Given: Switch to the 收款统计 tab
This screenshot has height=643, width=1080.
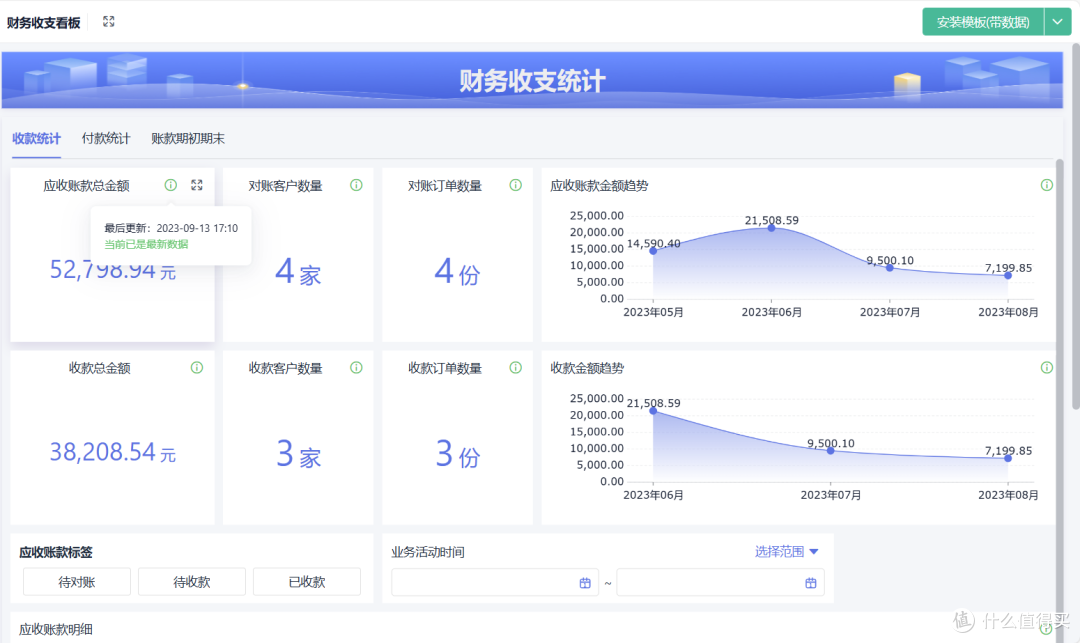Looking at the screenshot, I should click(37, 138).
